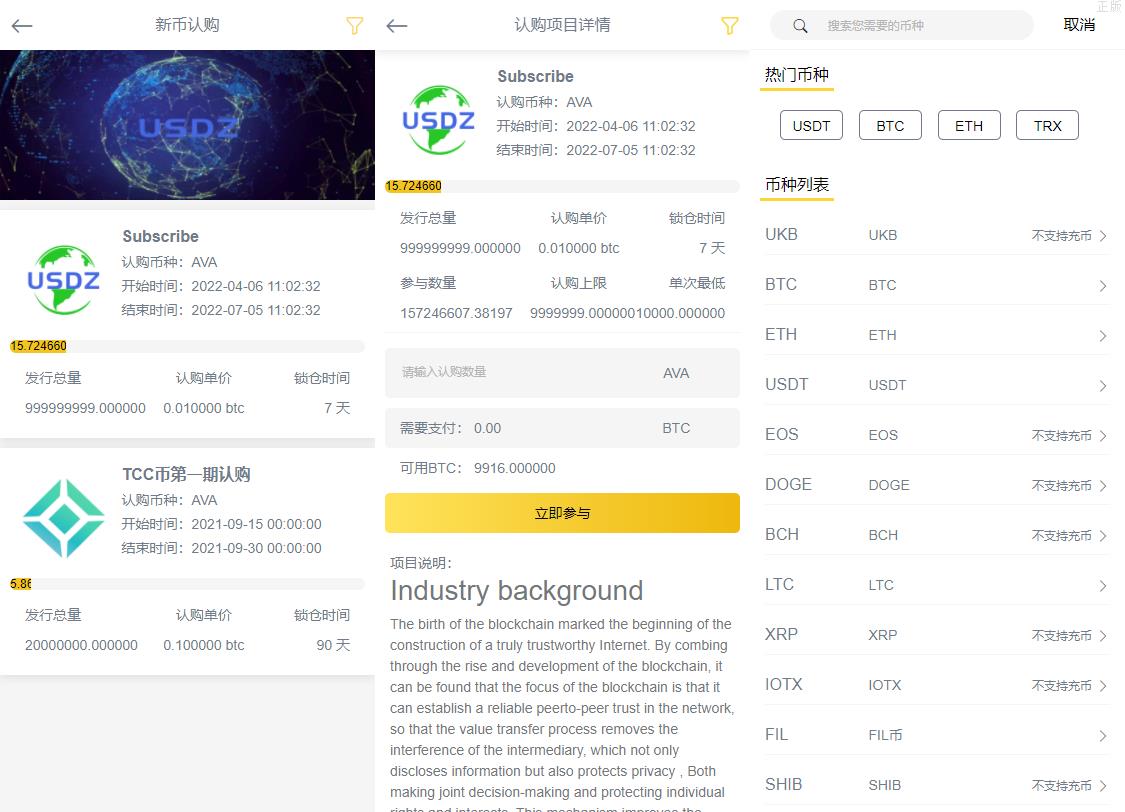Go back from 认购项目详情 page

pyautogui.click(x=397, y=26)
